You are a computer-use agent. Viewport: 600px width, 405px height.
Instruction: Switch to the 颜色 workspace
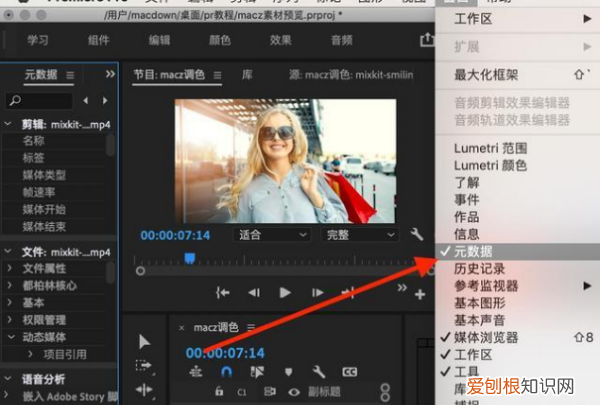[220, 40]
